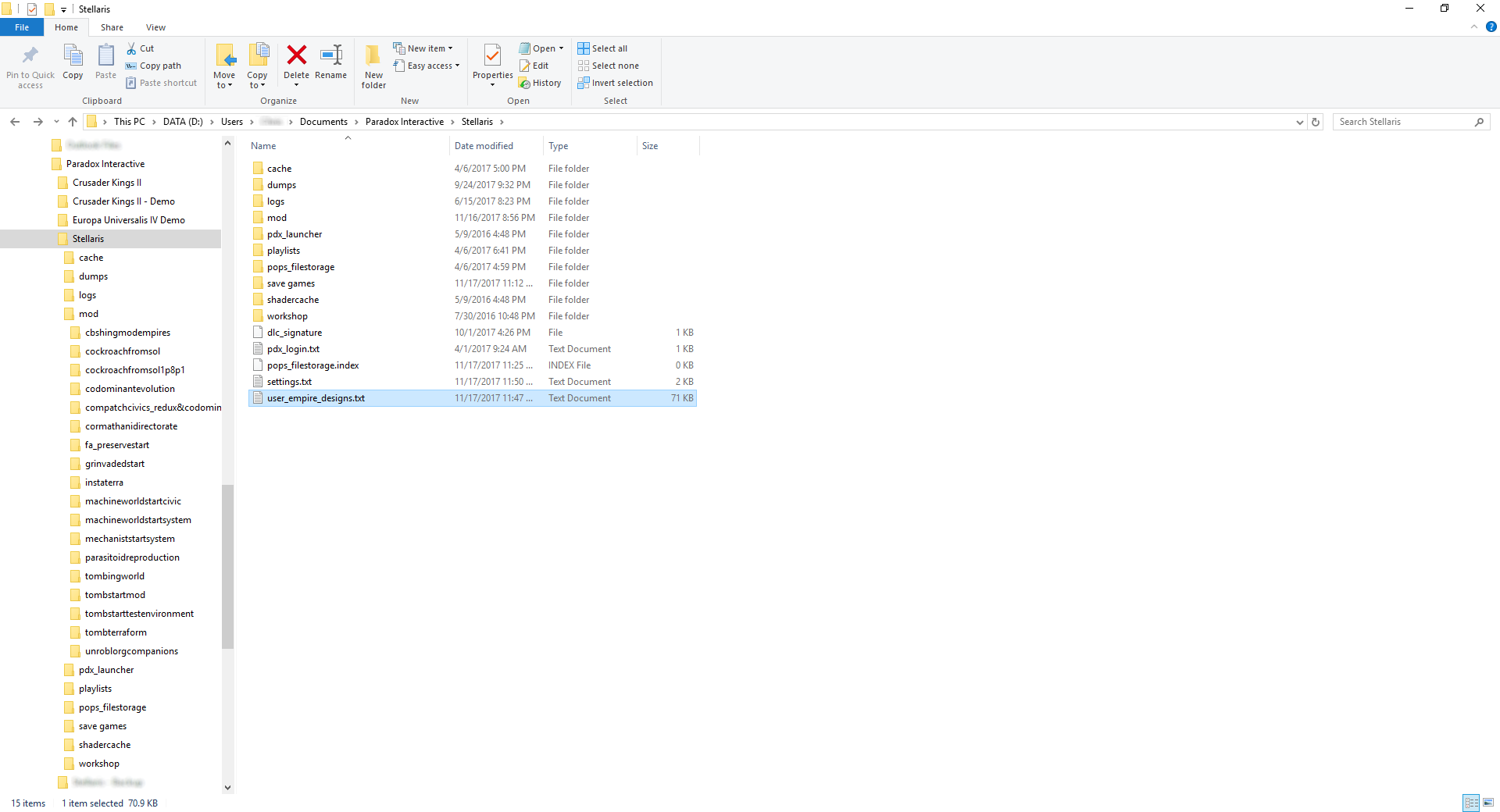Switch to the View ribbon tab
Viewport: 1500px width, 812px height.
click(155, 27)
